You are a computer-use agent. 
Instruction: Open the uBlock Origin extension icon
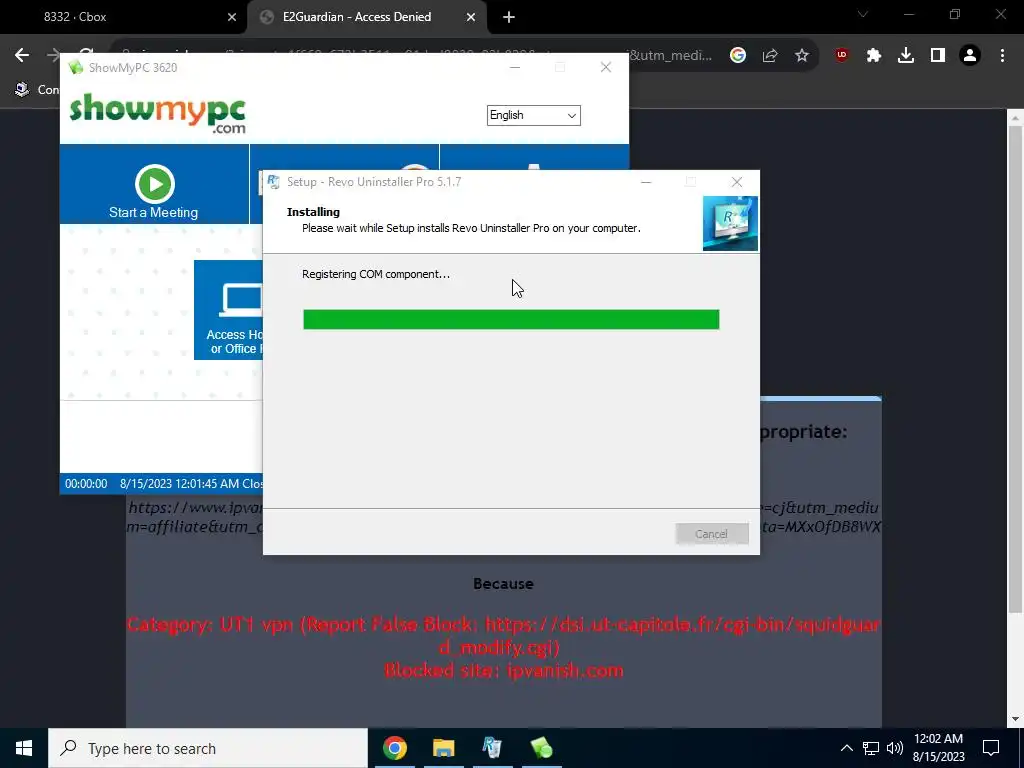(842, 56)
